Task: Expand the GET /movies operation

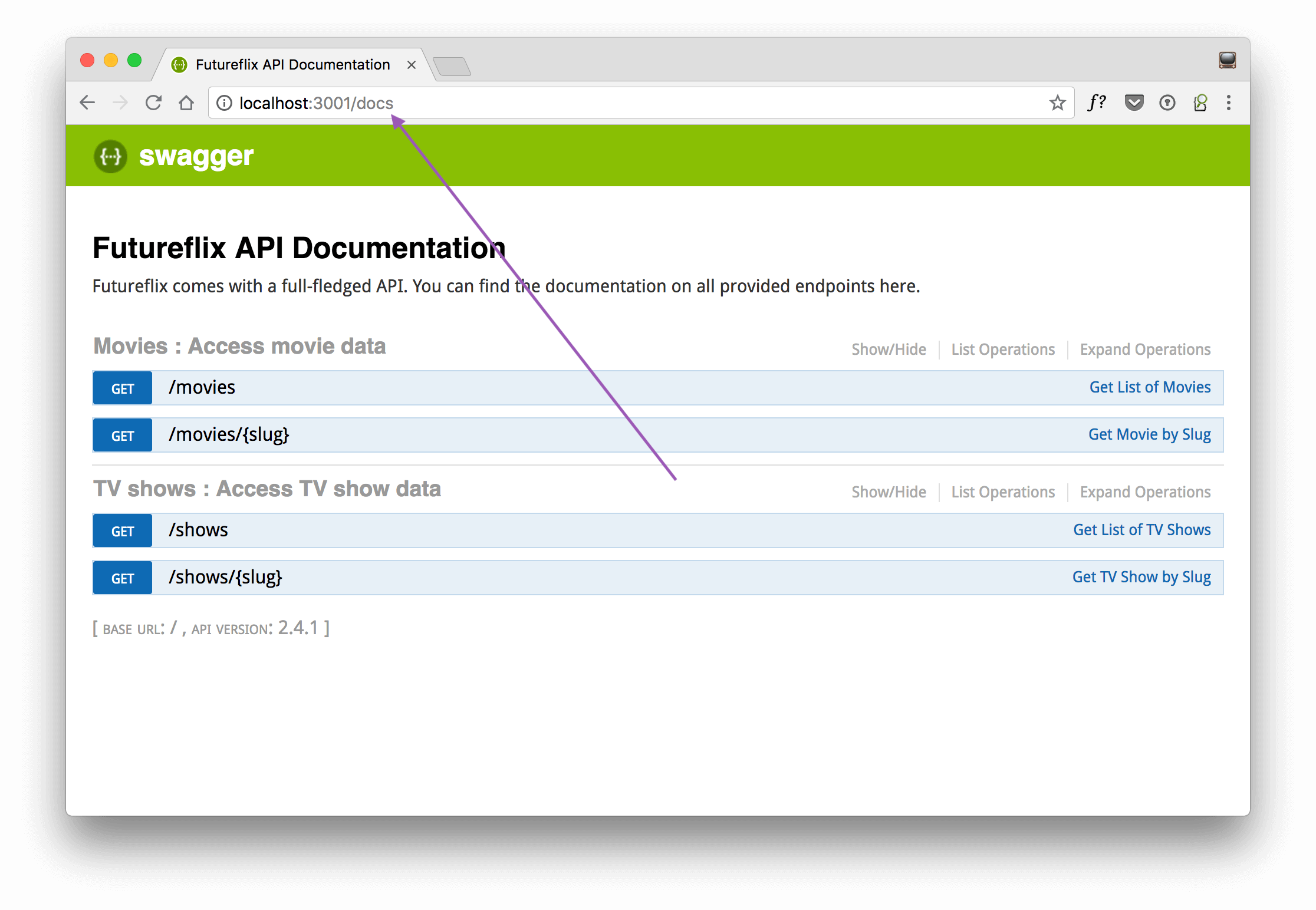Action: click(x=201, y=387)
